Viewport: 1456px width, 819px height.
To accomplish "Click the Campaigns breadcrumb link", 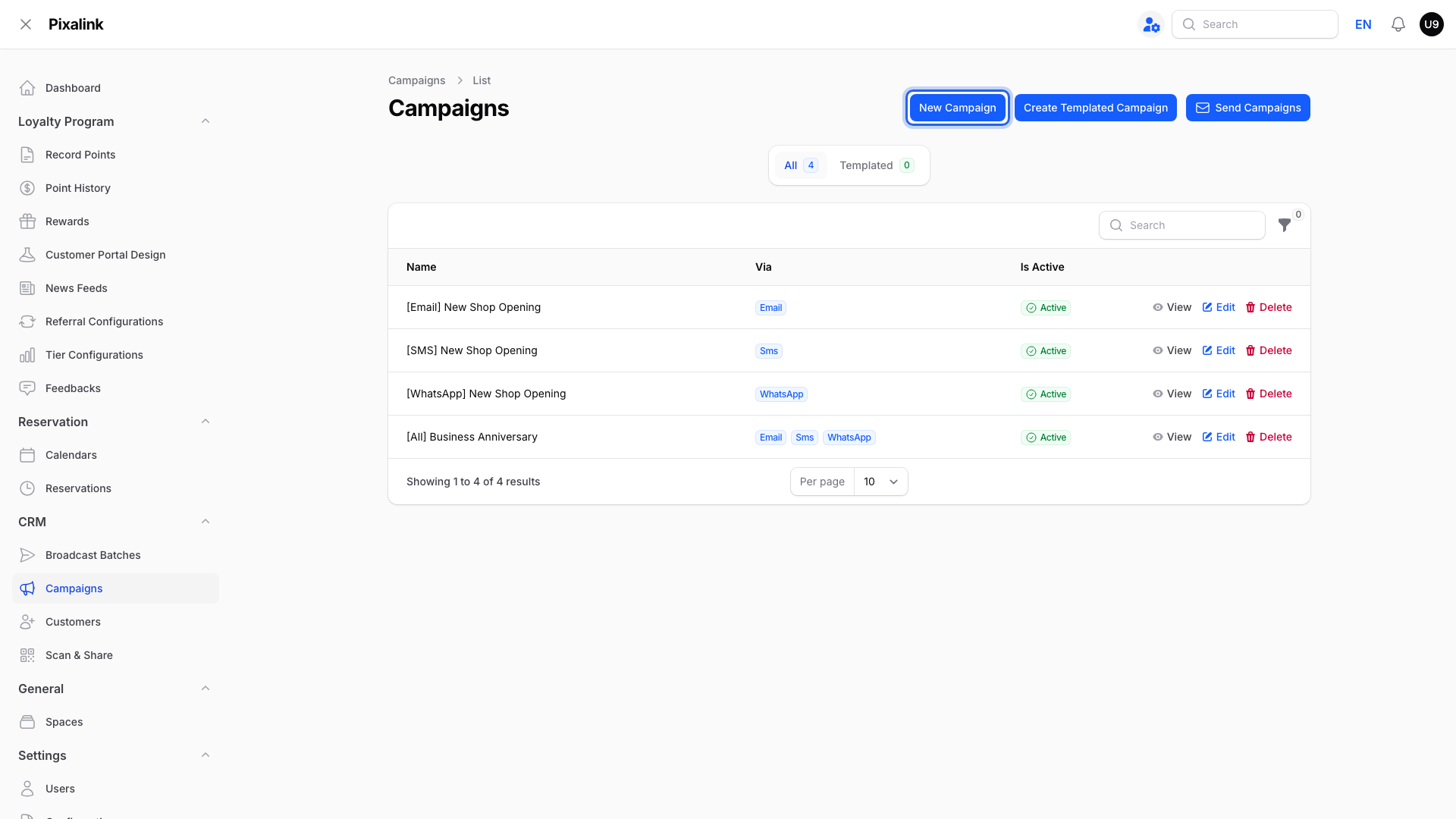I will [417, 80].
